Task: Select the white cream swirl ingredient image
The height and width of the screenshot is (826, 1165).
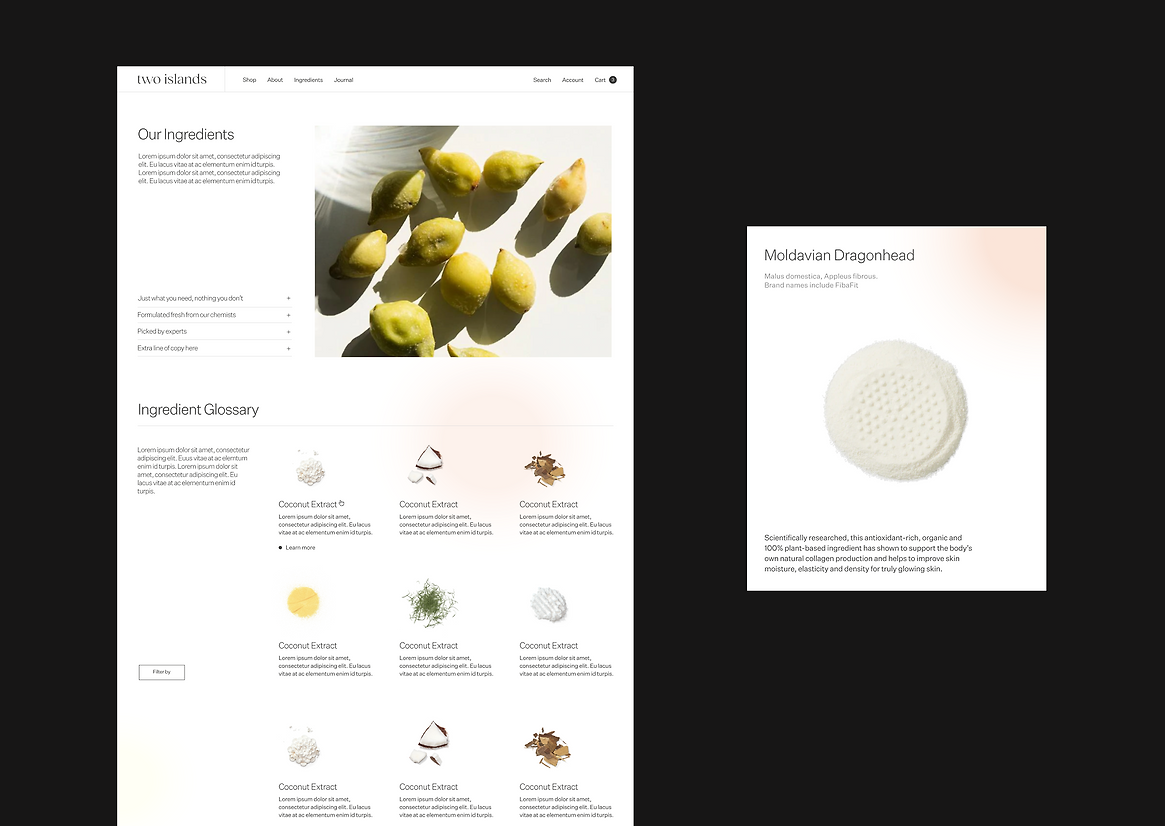Action: pyautogui.click(x=549, y=604)
